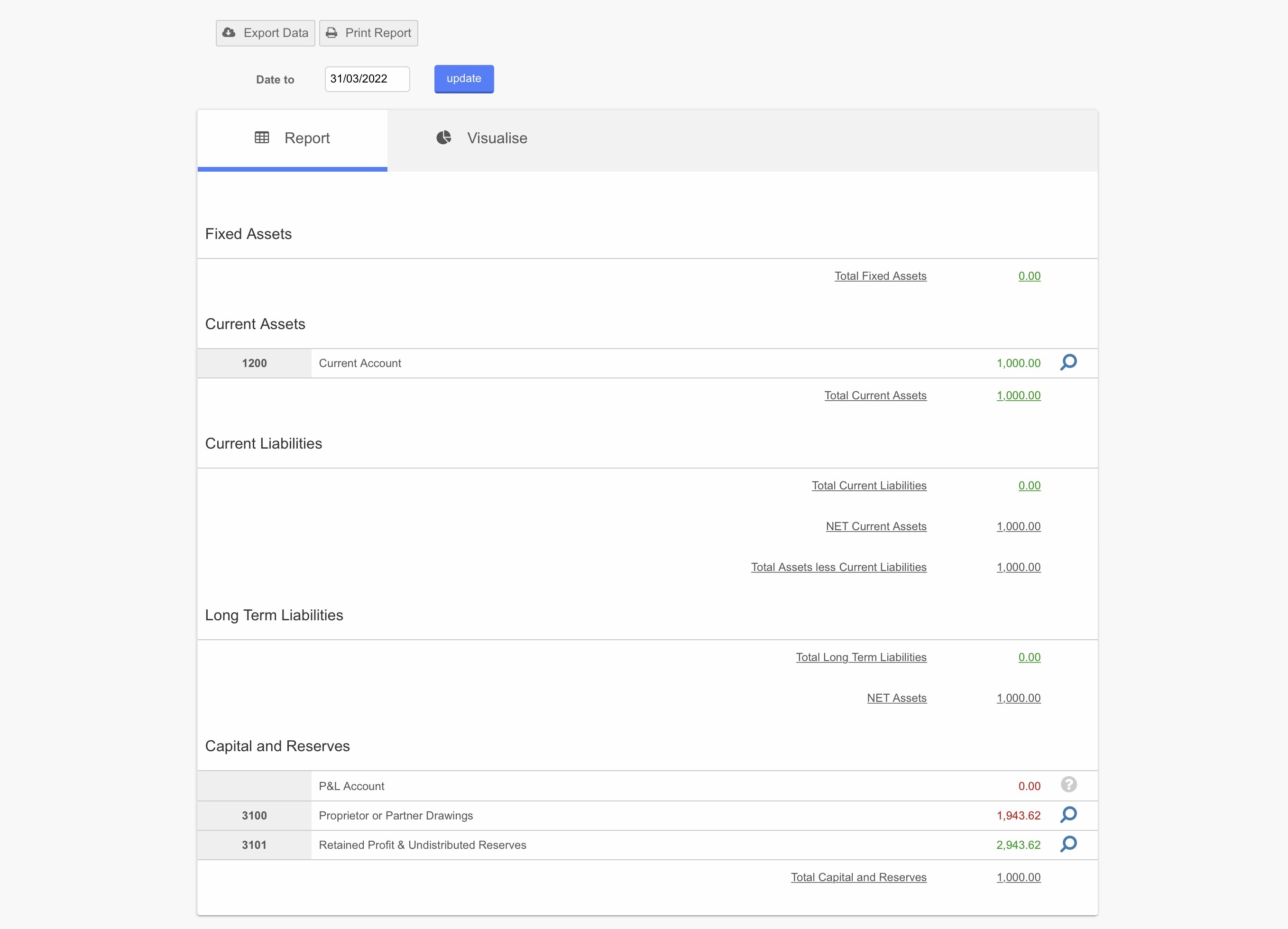Click the printer icon in Print Report
Image resolution: width=1288 pixels, height=929 pixels.
[331, 32]
